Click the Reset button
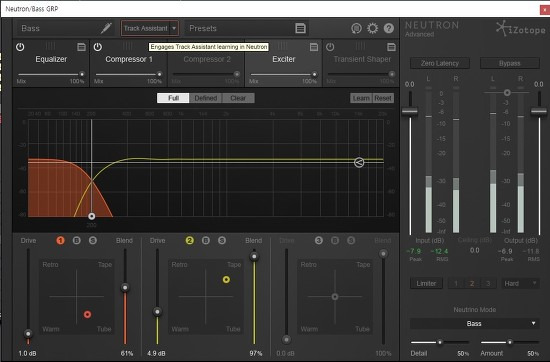Viewport: 550px width, 362px height. click(383, 98)
